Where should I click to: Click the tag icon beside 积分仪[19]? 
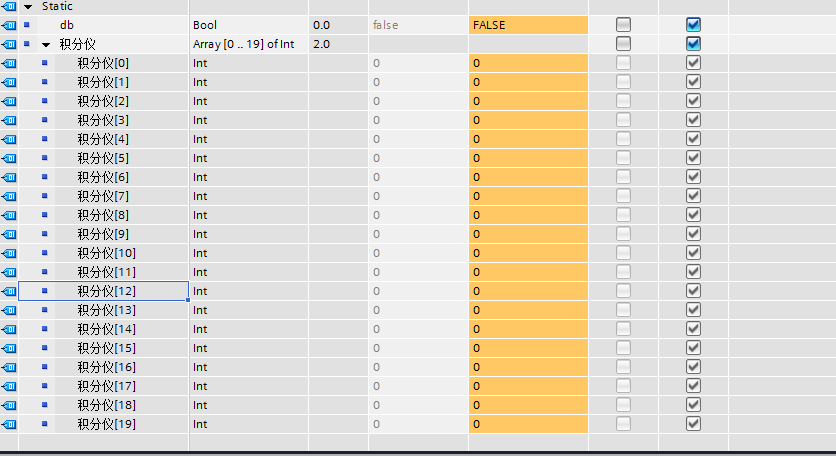[9, 424]
